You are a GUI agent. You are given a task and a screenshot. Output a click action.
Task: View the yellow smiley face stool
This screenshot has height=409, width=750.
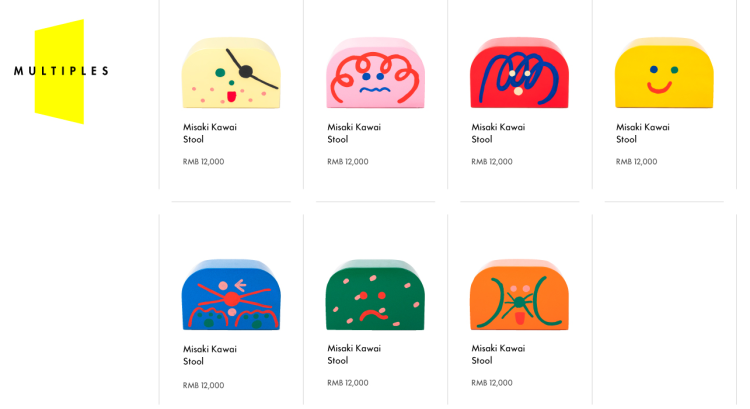(x=664, y=73)
